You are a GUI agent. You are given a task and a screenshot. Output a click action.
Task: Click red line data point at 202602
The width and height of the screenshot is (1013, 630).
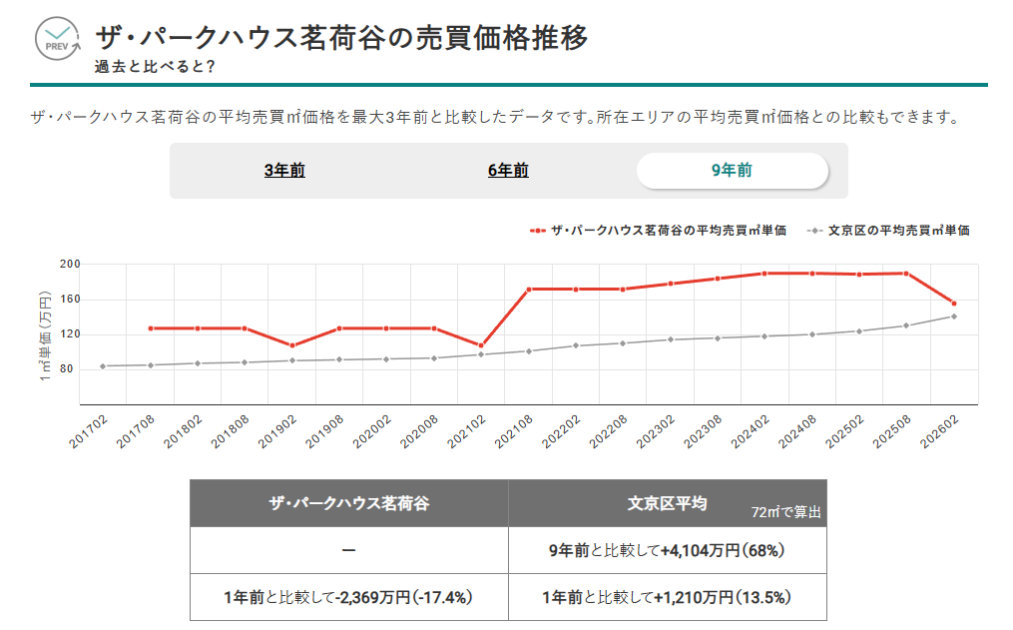click(x=954, y=303)
